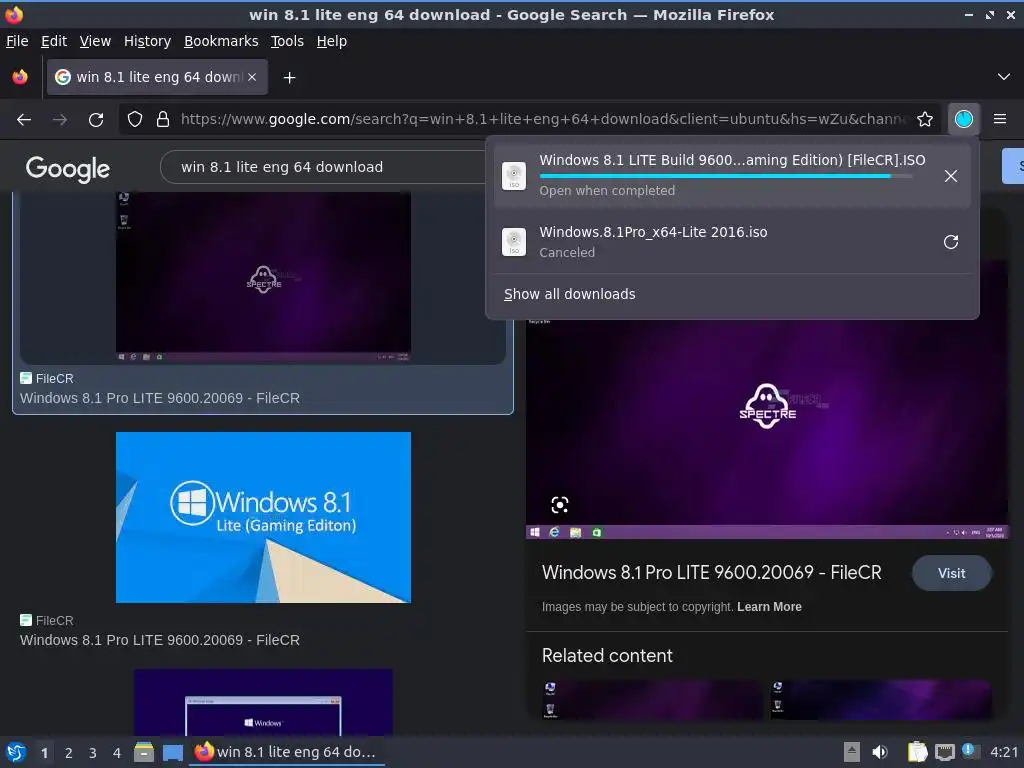Open the network connection tray icon
Viewport: 1024px width, 768px height.
[944, 753]
